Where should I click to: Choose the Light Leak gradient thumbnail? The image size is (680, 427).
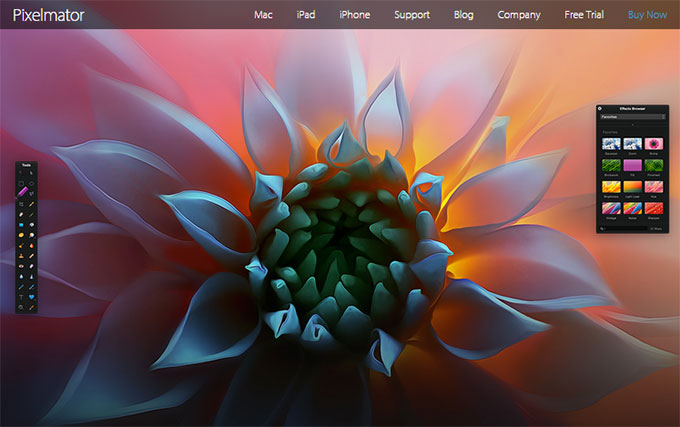[632, 187]
